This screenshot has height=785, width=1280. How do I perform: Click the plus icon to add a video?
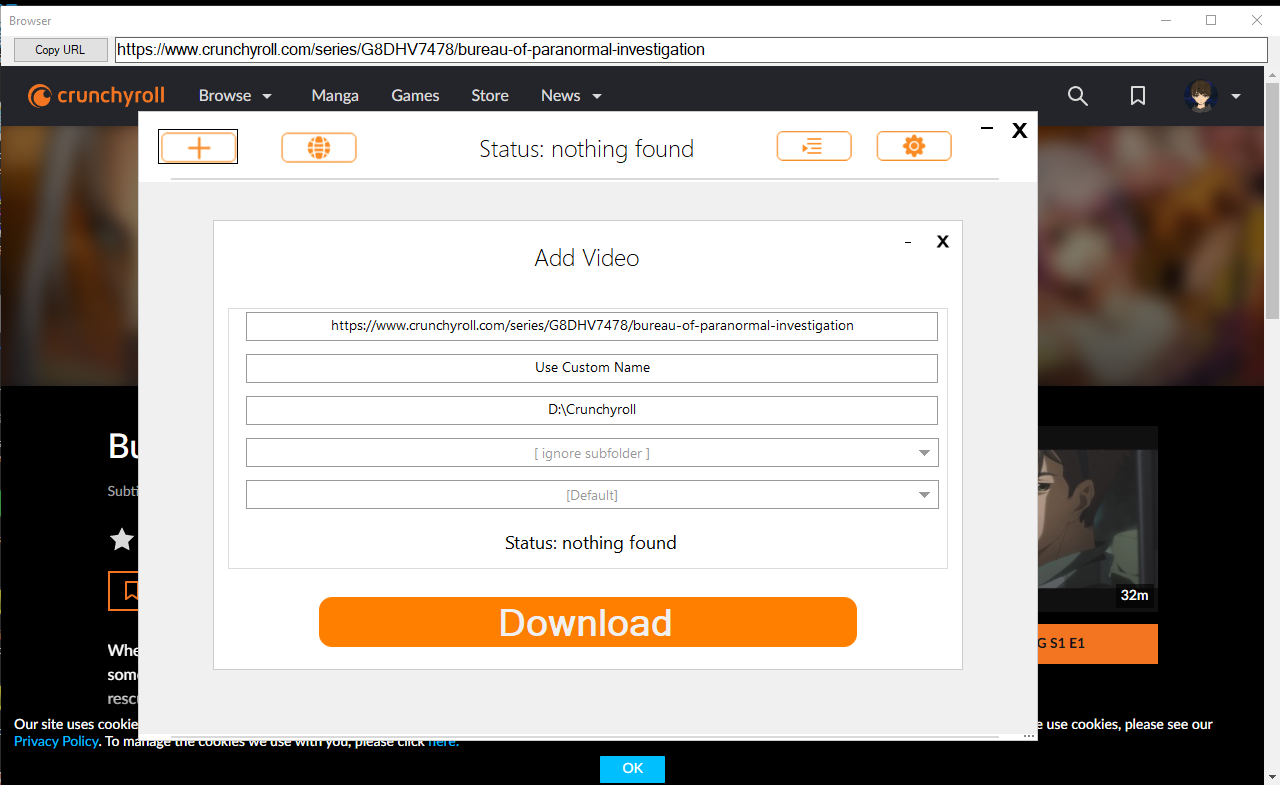[197, 146]
